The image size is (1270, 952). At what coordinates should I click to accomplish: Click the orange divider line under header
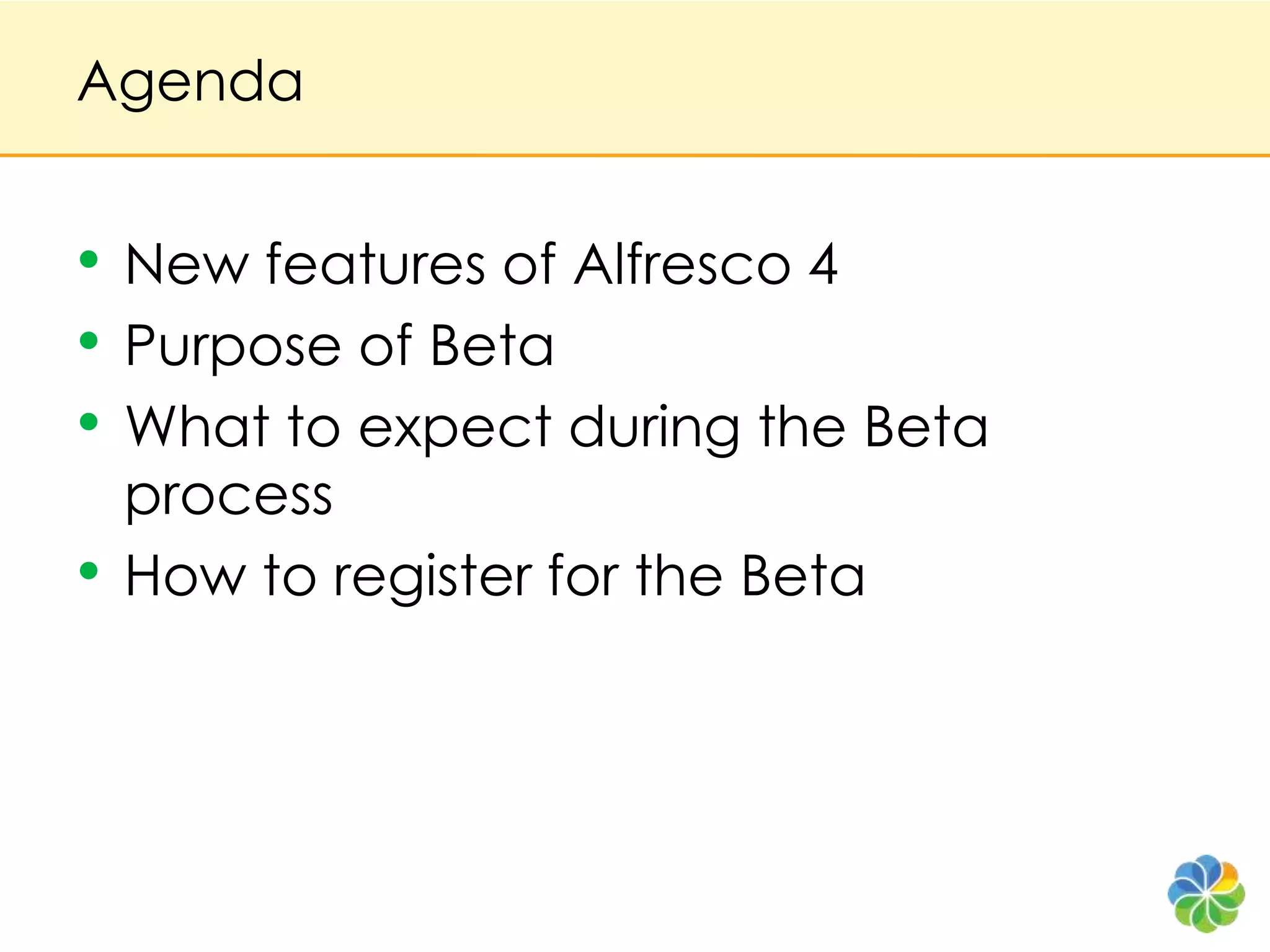pos(635,156)
